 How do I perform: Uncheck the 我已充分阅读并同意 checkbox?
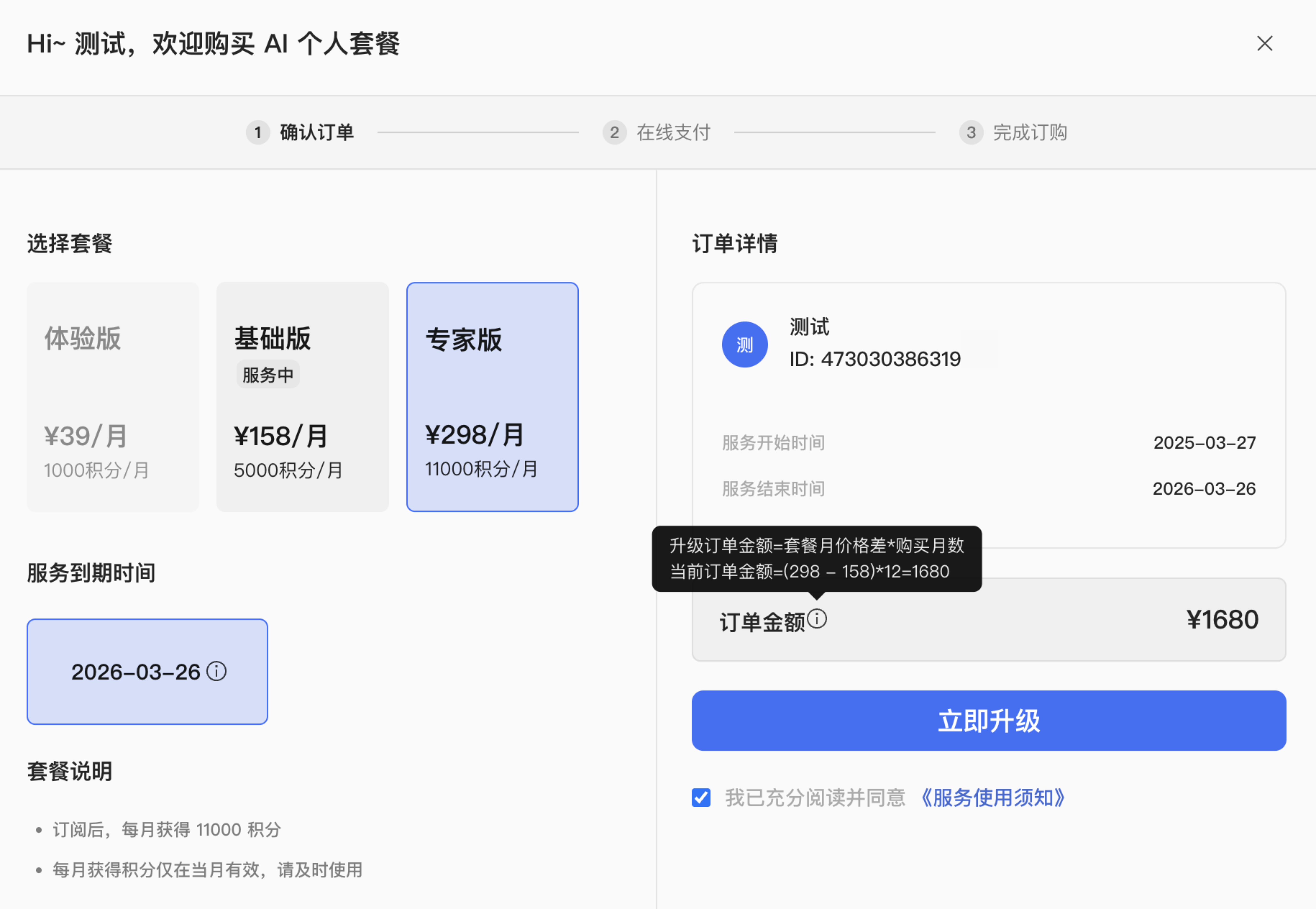click(x=701, y=797)
